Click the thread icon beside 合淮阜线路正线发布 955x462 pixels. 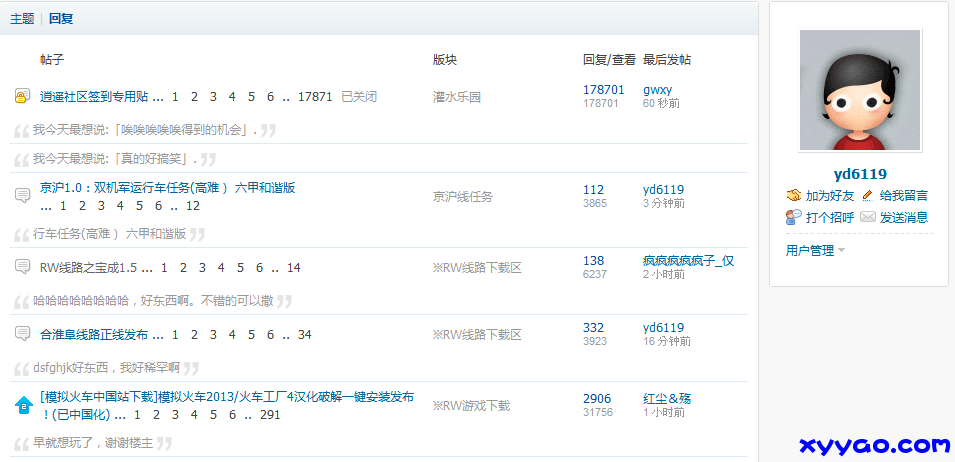[x=23, y=334]
